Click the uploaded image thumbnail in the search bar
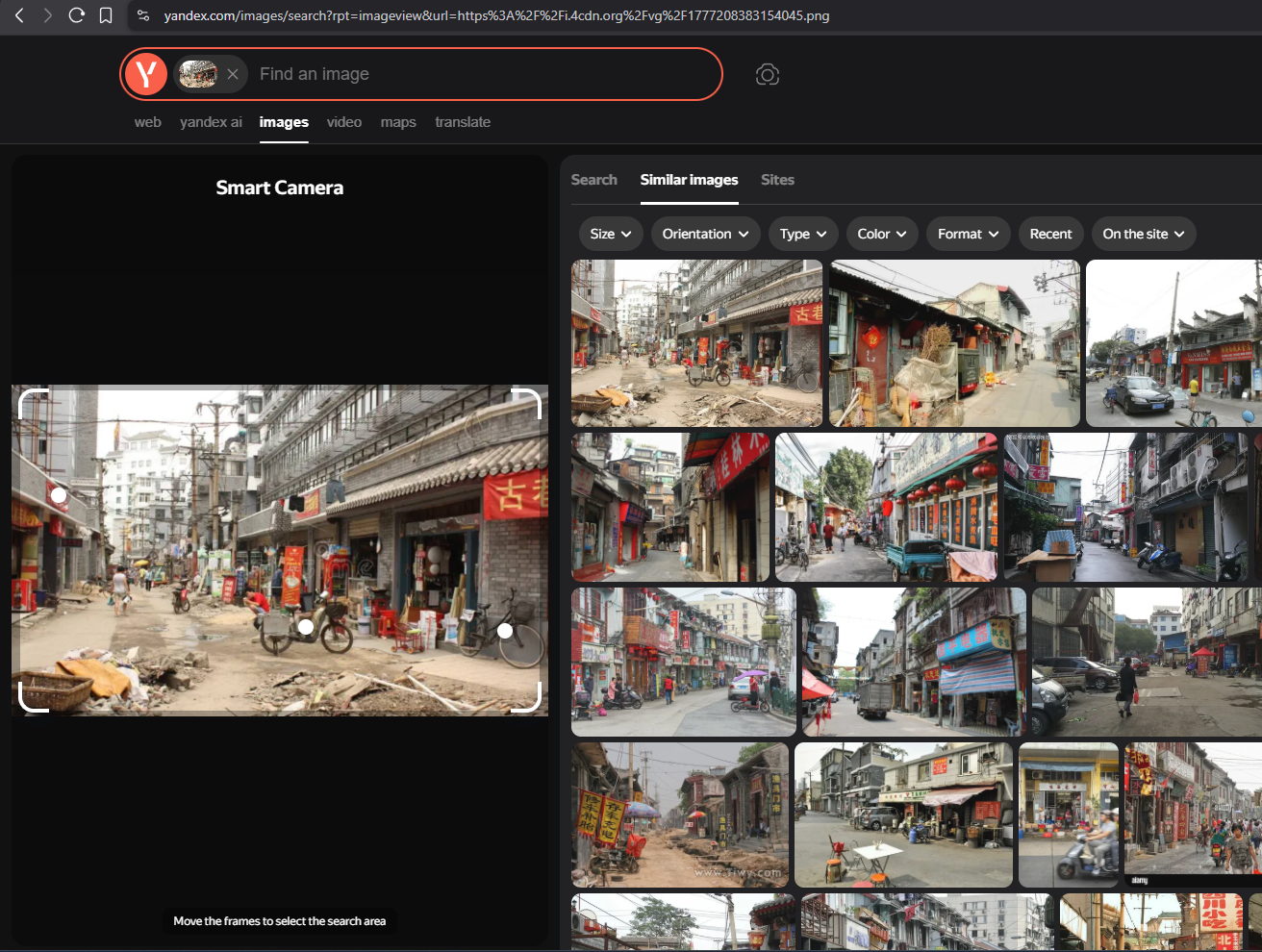Screen dimensions: 1262x952 [198, 74]
